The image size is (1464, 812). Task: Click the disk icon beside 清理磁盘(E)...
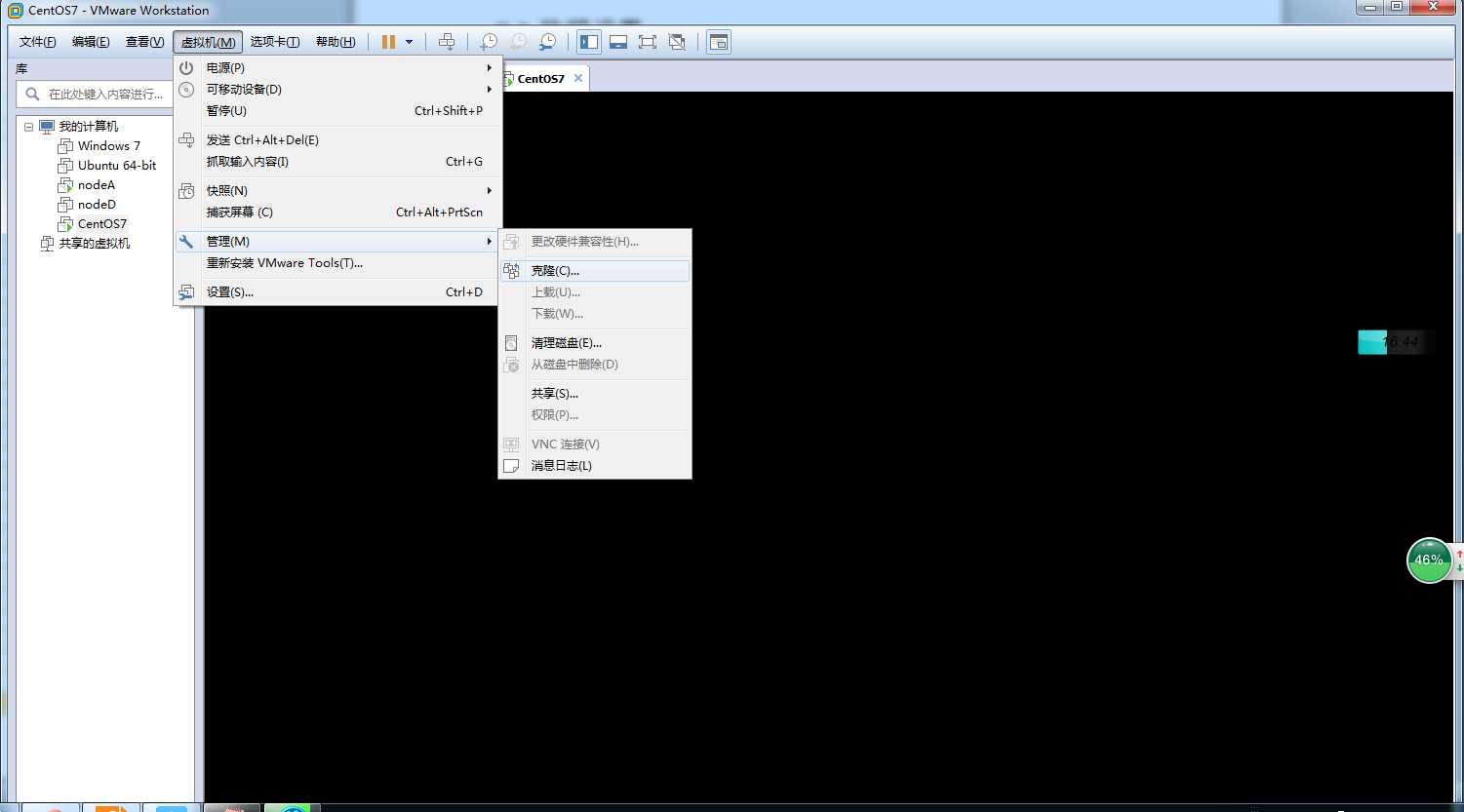[x=511, y=343]
